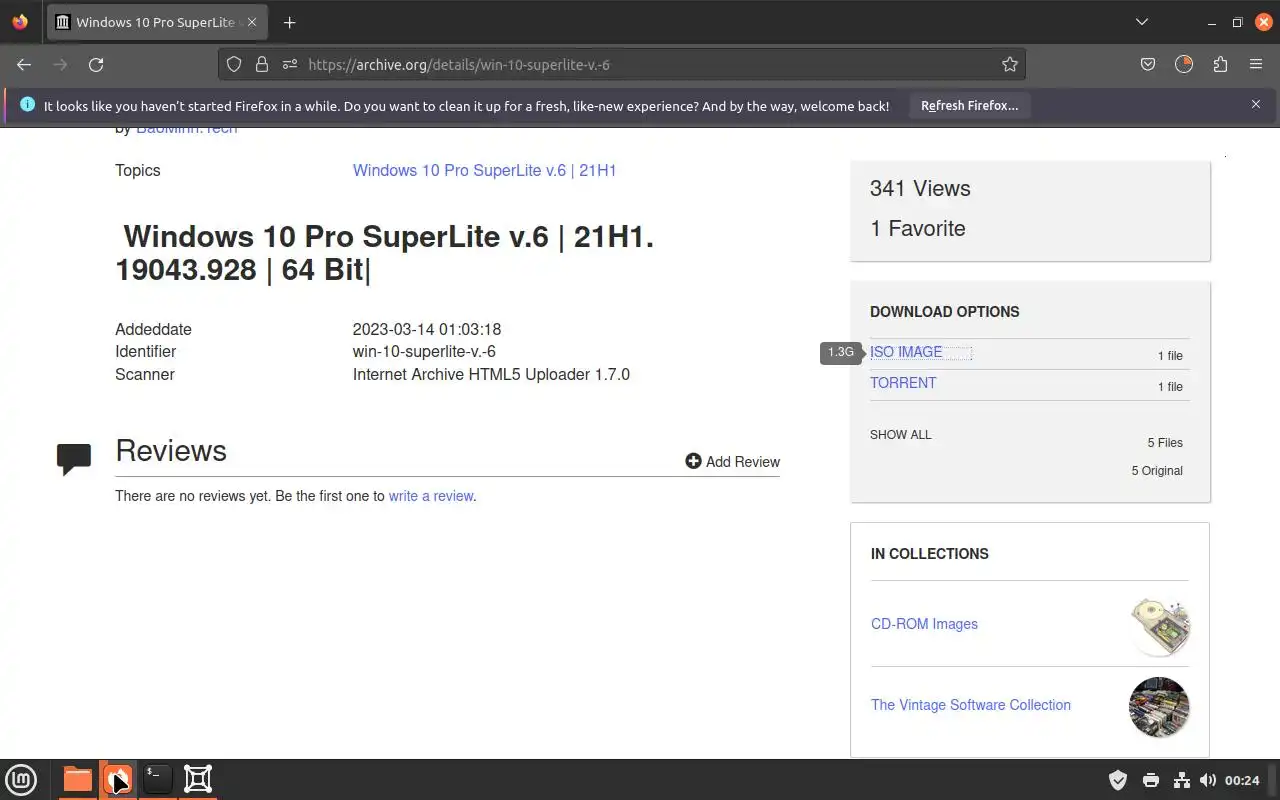Click the Firefox taskbar icon
The height and width of the screenshot is (800, 1280).
(x=117, y=779)
